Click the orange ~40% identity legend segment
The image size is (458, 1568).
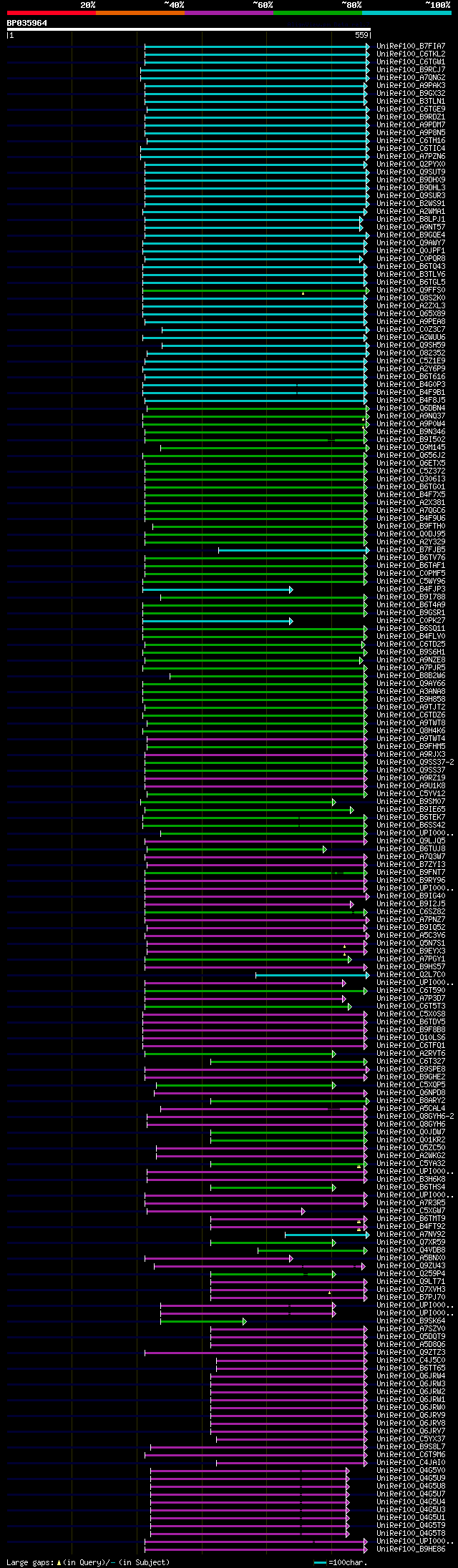140,13
